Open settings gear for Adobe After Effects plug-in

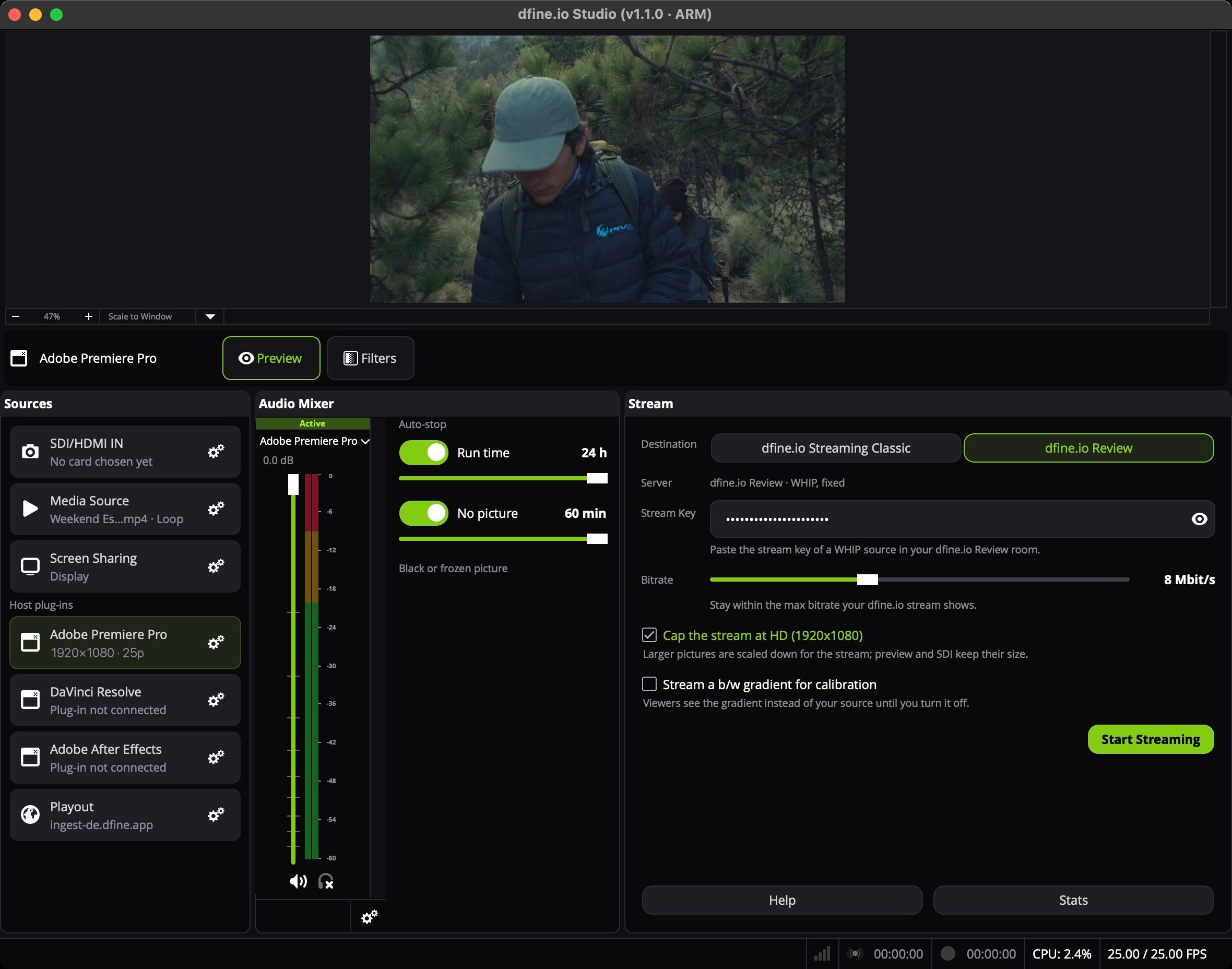[x=216, y=758]
